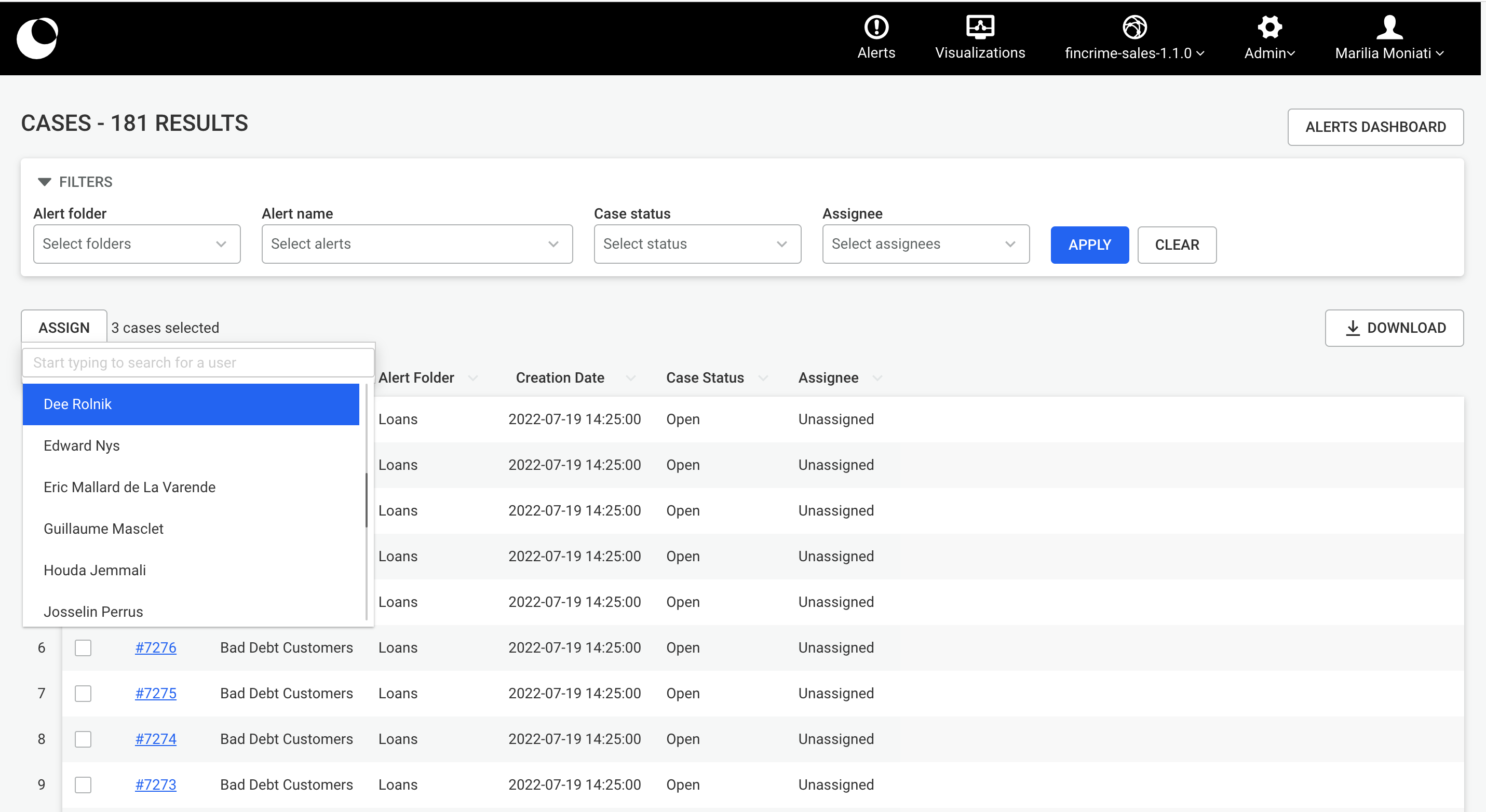Check the checkbox for case #7273
This screenshot has height=812, width=1486.
point(83,784)
